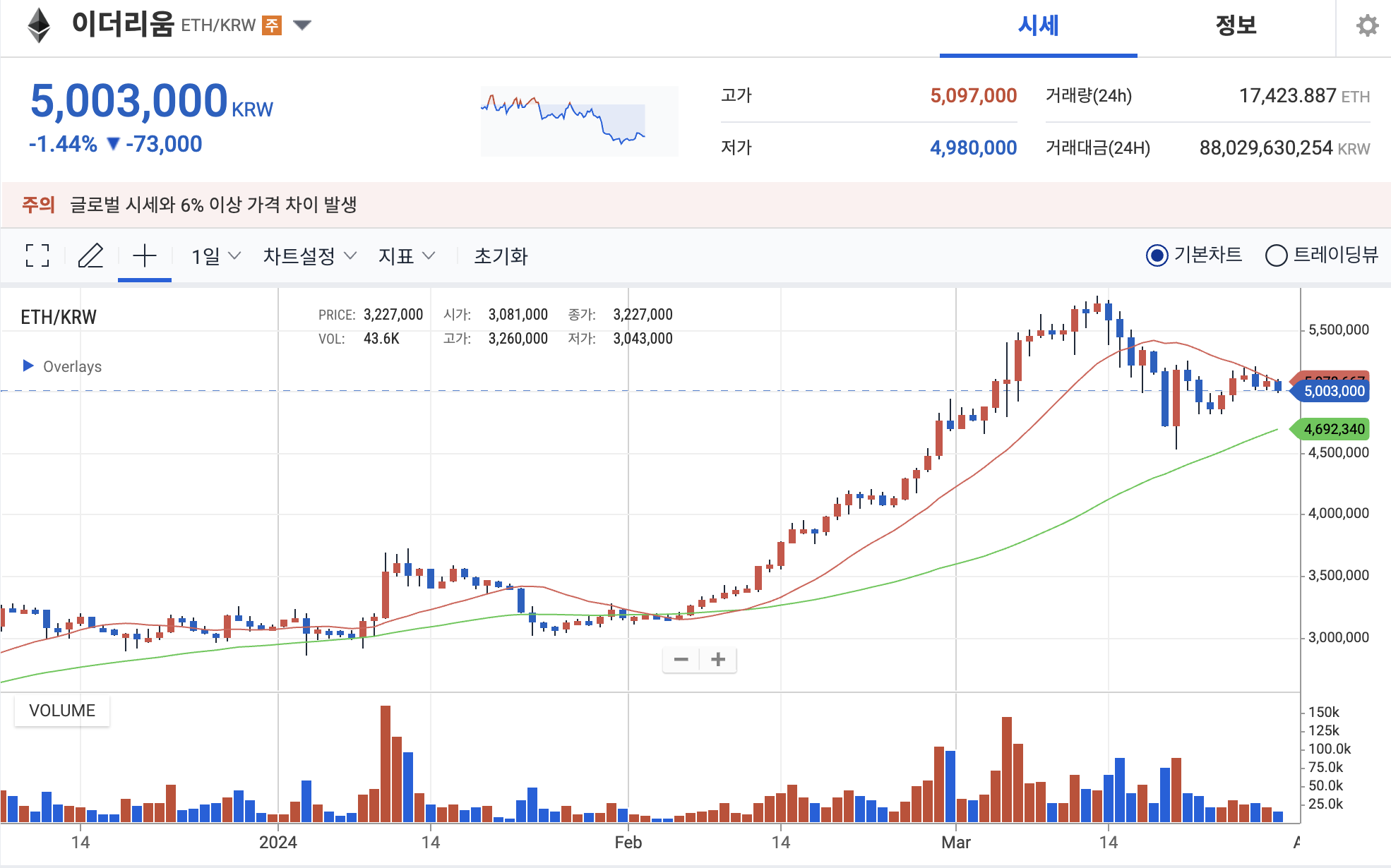
Task: Switch to the 정보 tab
Action: coord(1236,26)
